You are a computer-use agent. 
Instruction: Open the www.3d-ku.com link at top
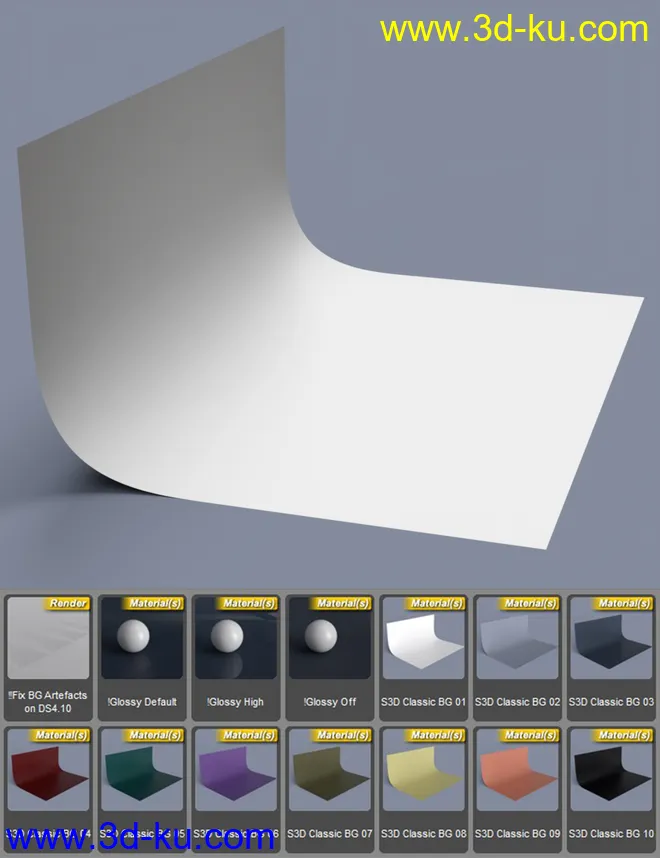click(x=514, y=30)
